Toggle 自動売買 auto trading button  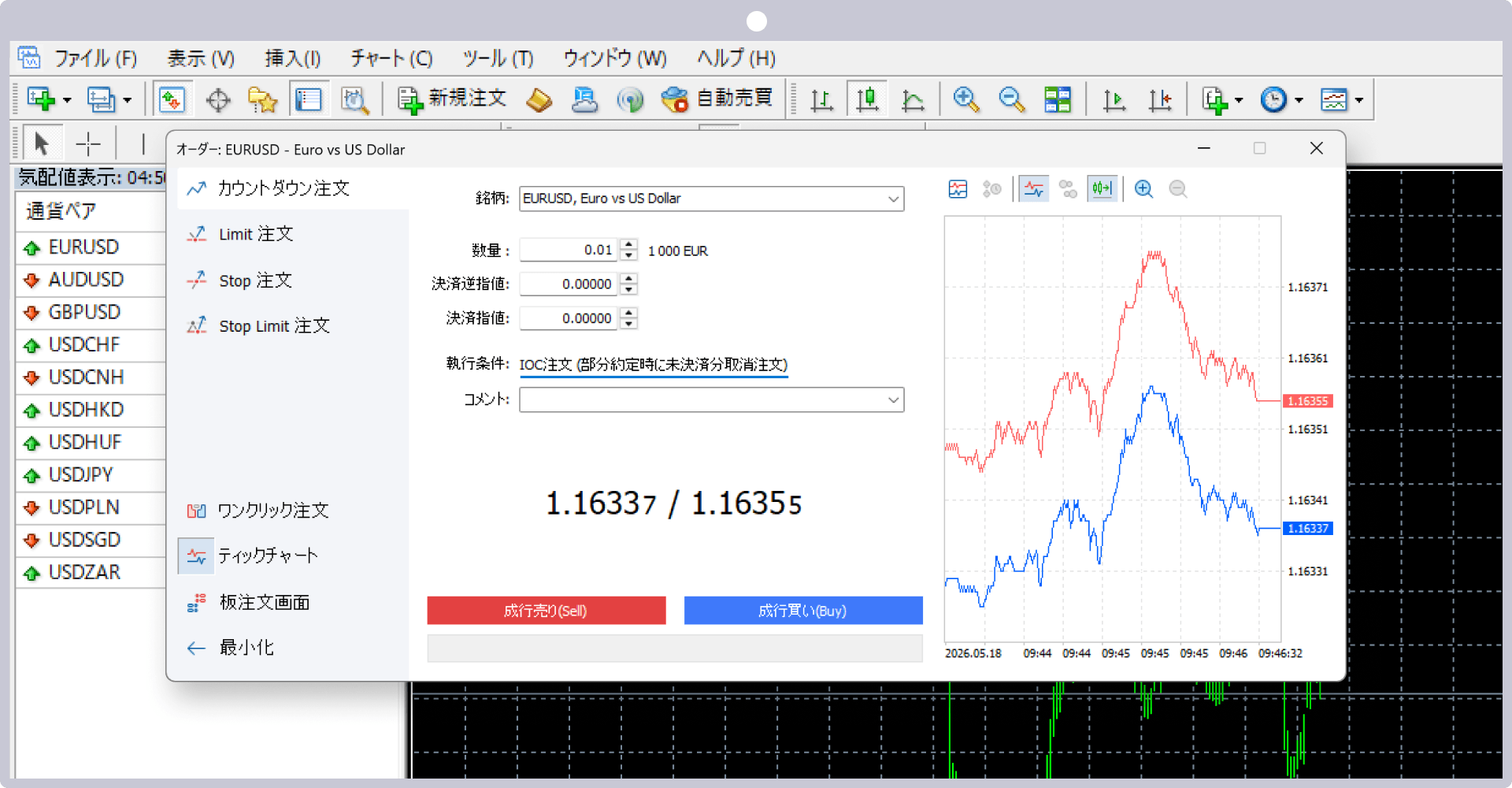717,99
